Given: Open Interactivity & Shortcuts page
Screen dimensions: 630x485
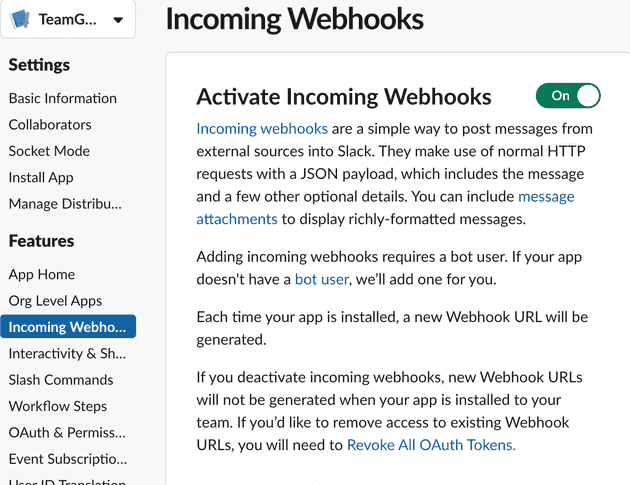Looking at the screenshot, I should click(67, 354).
